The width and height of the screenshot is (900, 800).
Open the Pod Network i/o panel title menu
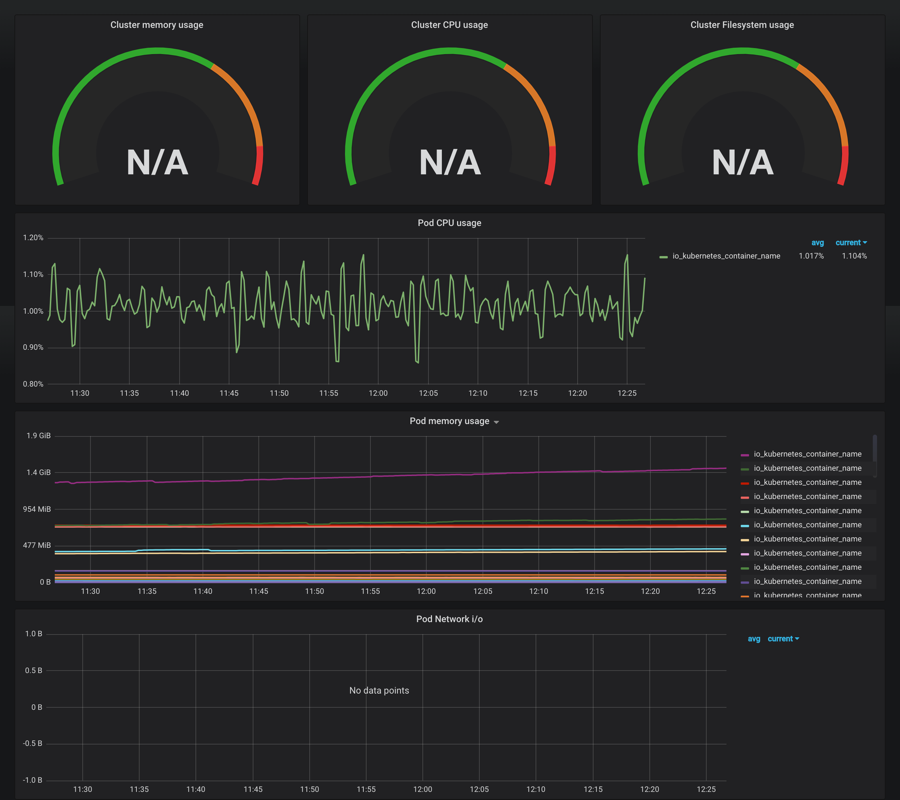449,619
